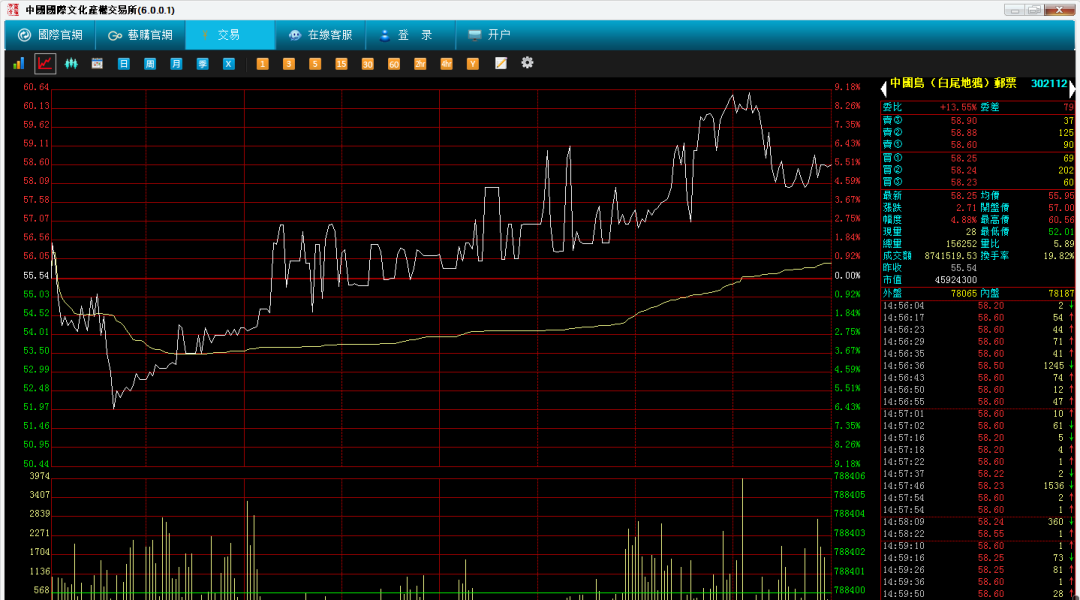Open the 开户 tab
1080x600 pixels.
point(490,35)
